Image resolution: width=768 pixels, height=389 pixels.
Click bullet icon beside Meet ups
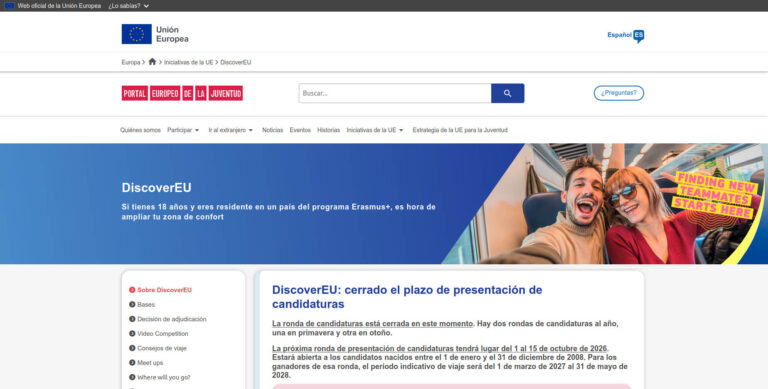[132, 363]
